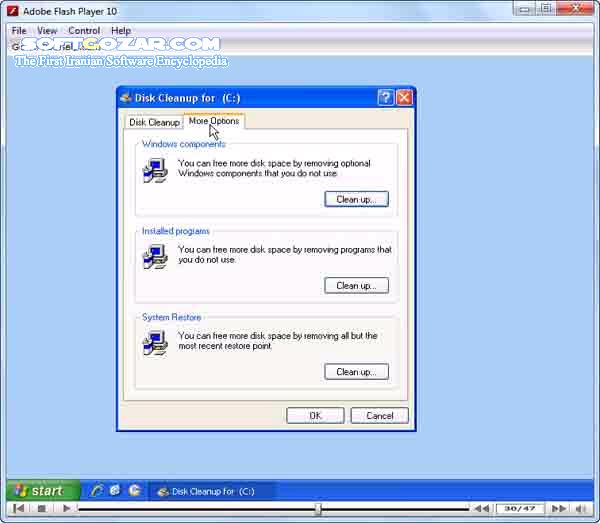
Task: Open the Control menu
Action: coord(84,31)
